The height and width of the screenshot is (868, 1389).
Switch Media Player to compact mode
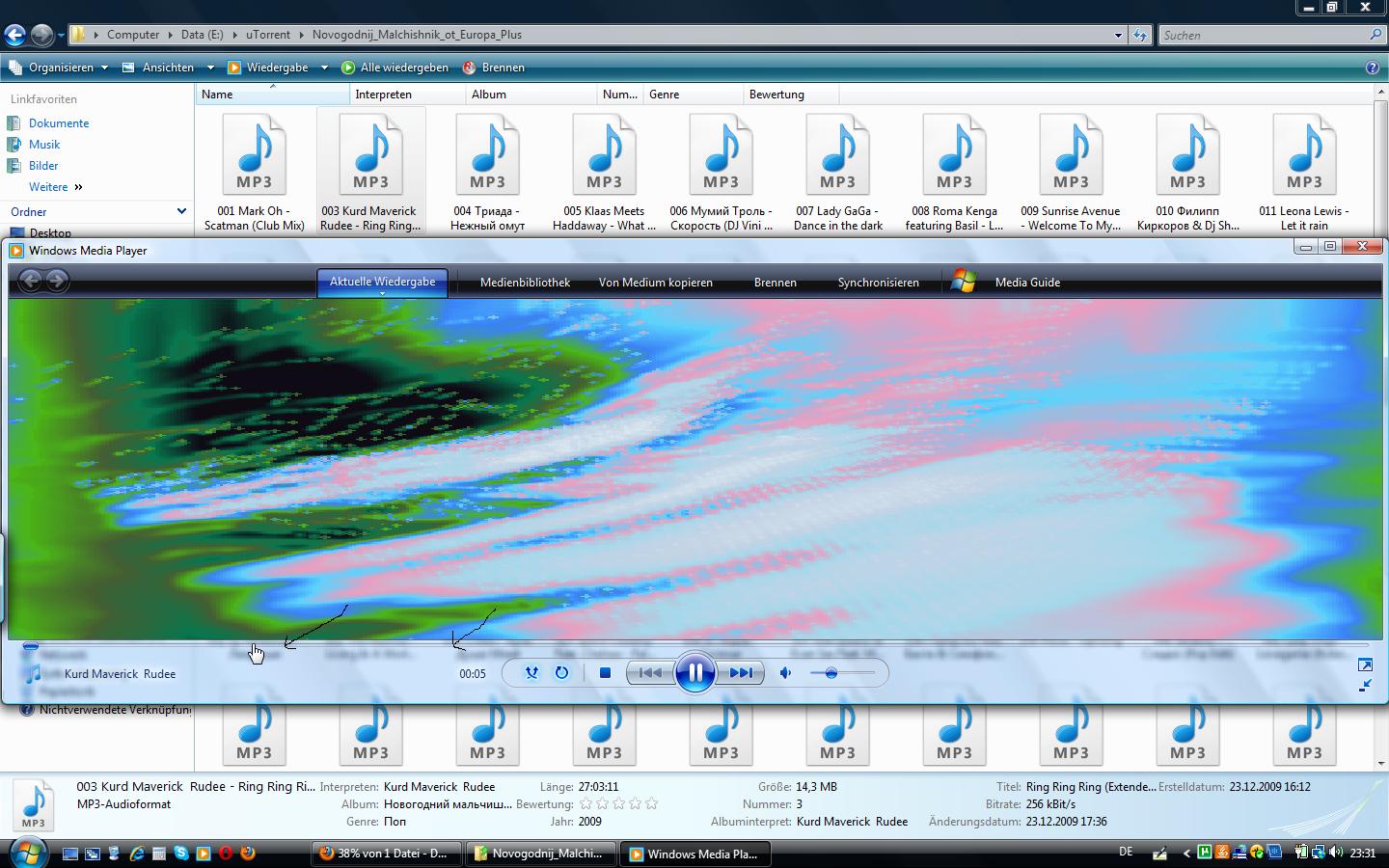pos(1365,686)
